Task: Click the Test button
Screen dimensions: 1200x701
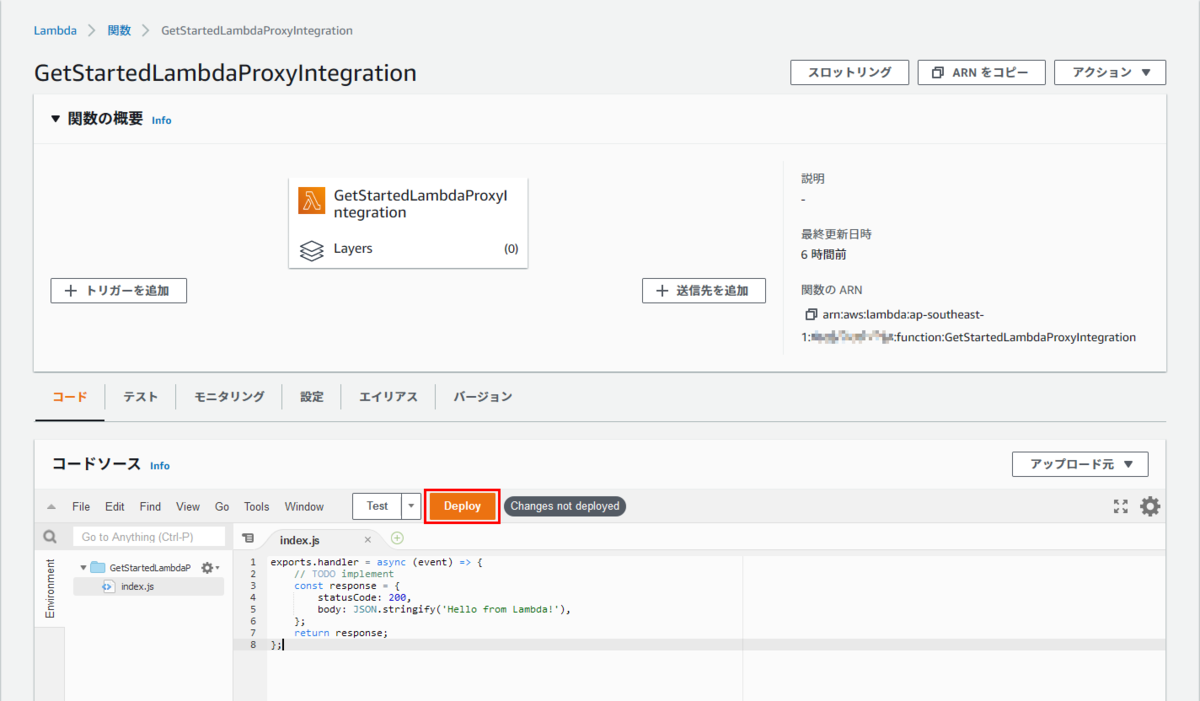Action: click(377, 506)
